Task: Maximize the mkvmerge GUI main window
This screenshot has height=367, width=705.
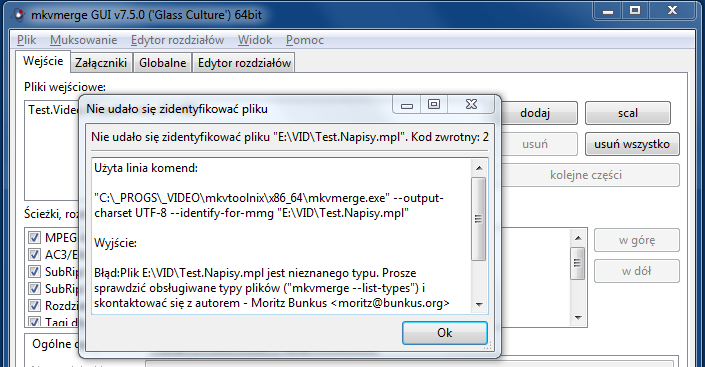Action: point(635,11)
